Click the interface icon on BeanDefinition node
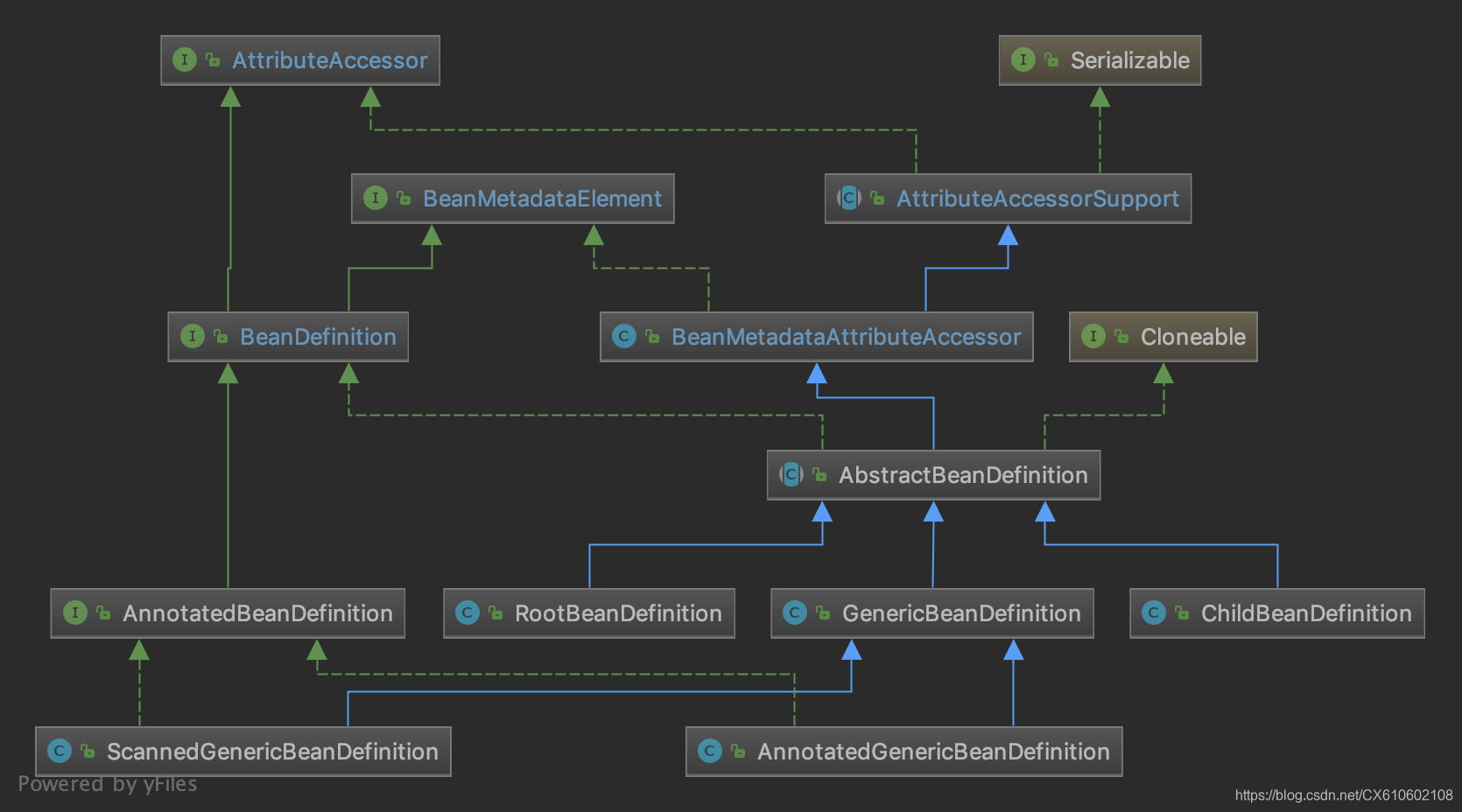Viewport: 1462px width, 812px height. pyautogui.click(x=192, y=336)
